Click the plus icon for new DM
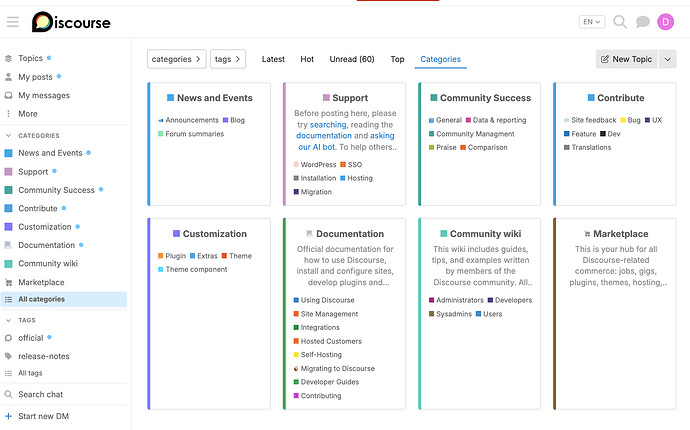 8,416
